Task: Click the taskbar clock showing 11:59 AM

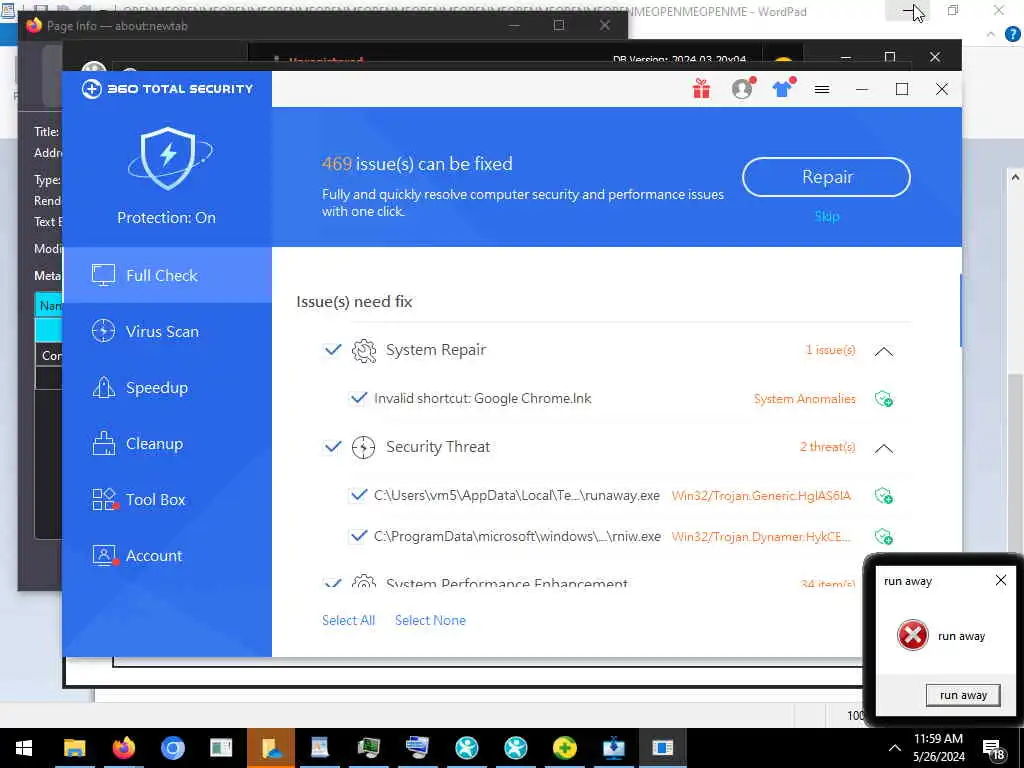Action: pos(938,748)
